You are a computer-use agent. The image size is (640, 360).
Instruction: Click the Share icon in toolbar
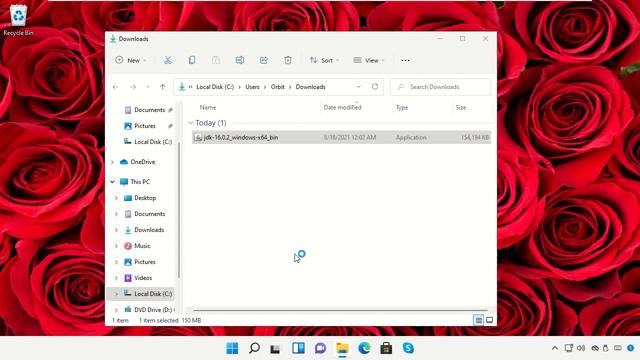[264, 60]
